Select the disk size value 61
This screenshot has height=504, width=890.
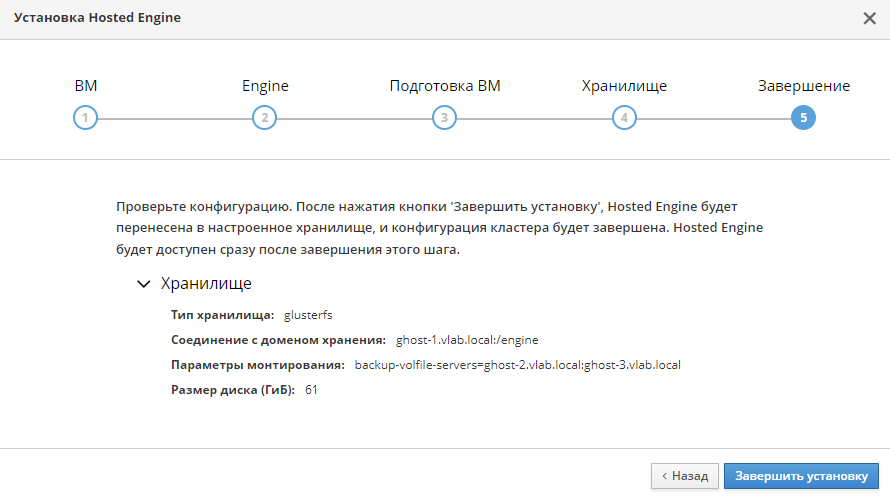[311, 390]
